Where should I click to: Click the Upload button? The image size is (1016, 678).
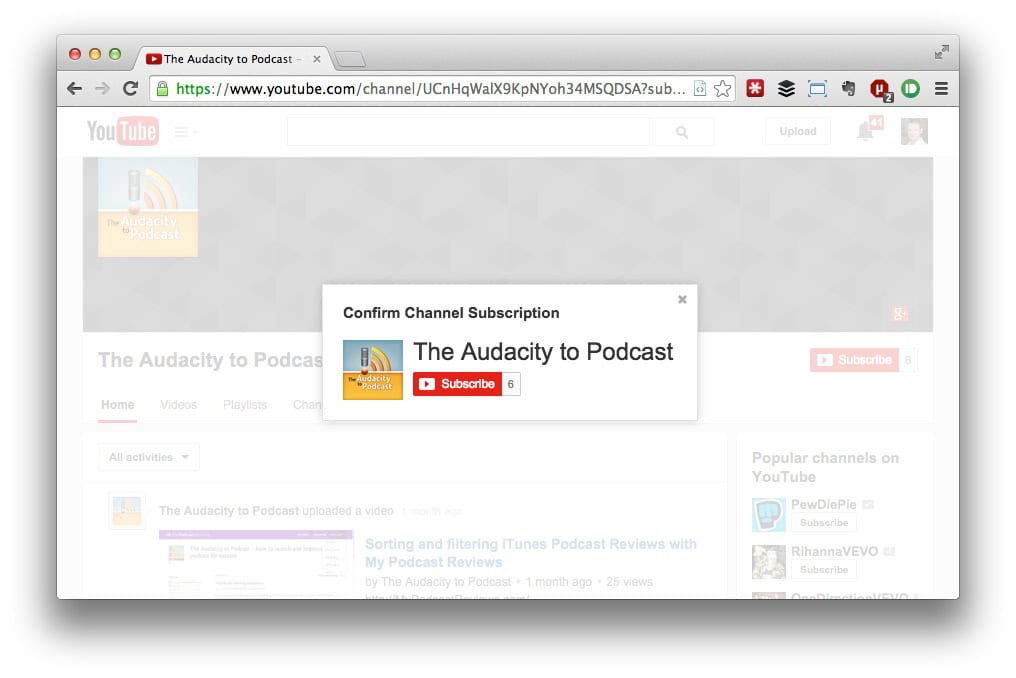click(x=798, y=132)
